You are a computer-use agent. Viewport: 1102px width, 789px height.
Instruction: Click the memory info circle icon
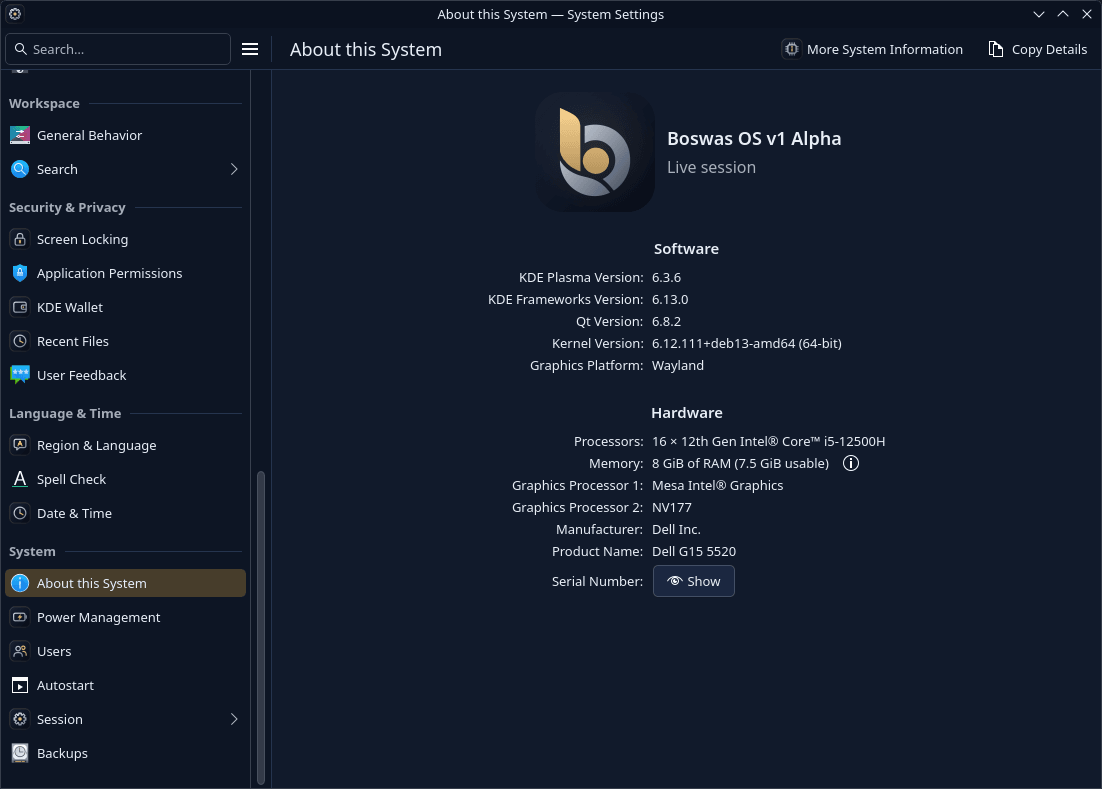click(x=850, y=463)
